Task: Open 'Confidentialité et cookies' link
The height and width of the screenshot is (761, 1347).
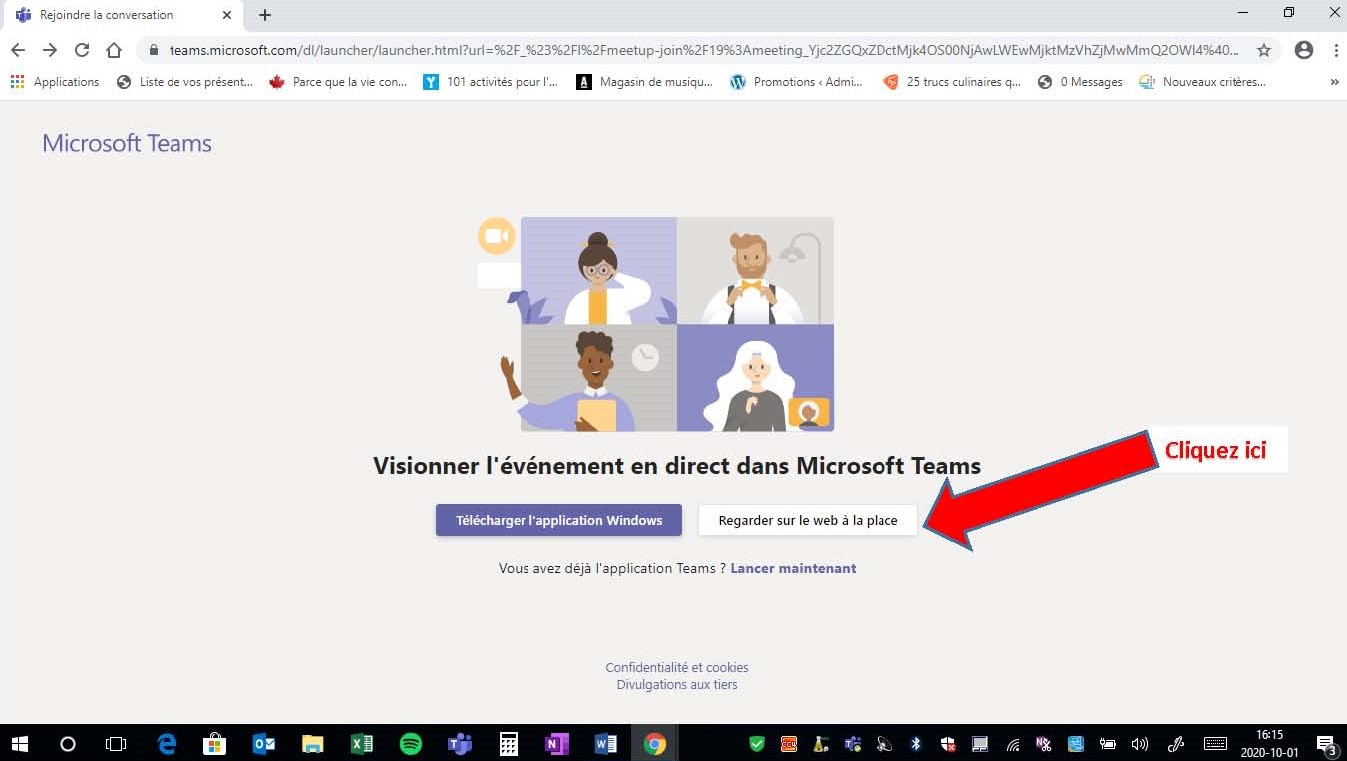Action: tap(677, 667)
